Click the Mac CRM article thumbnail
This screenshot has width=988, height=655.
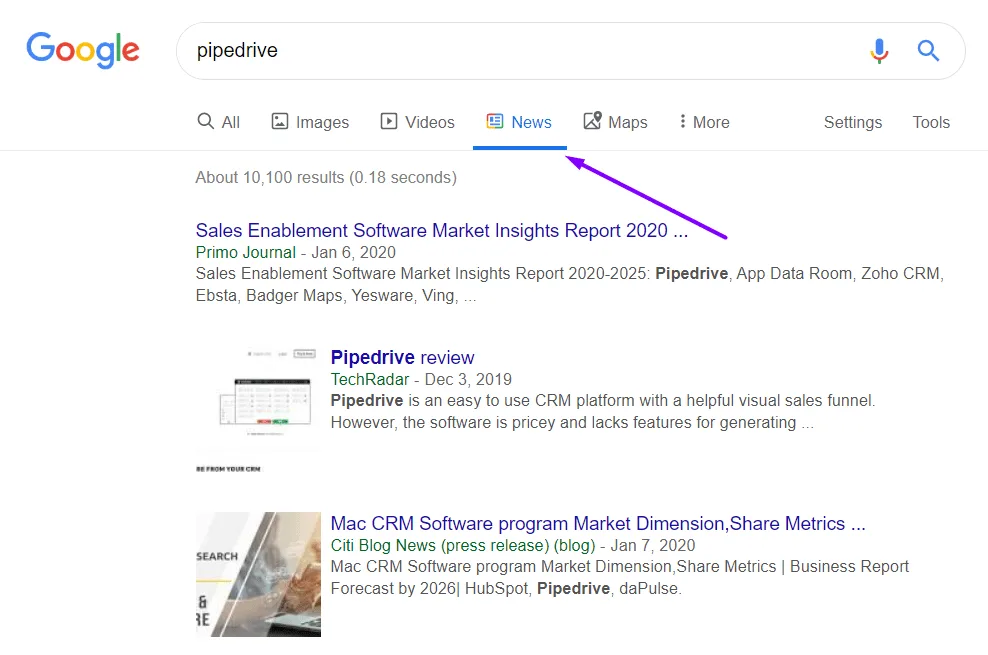point(258,574)
